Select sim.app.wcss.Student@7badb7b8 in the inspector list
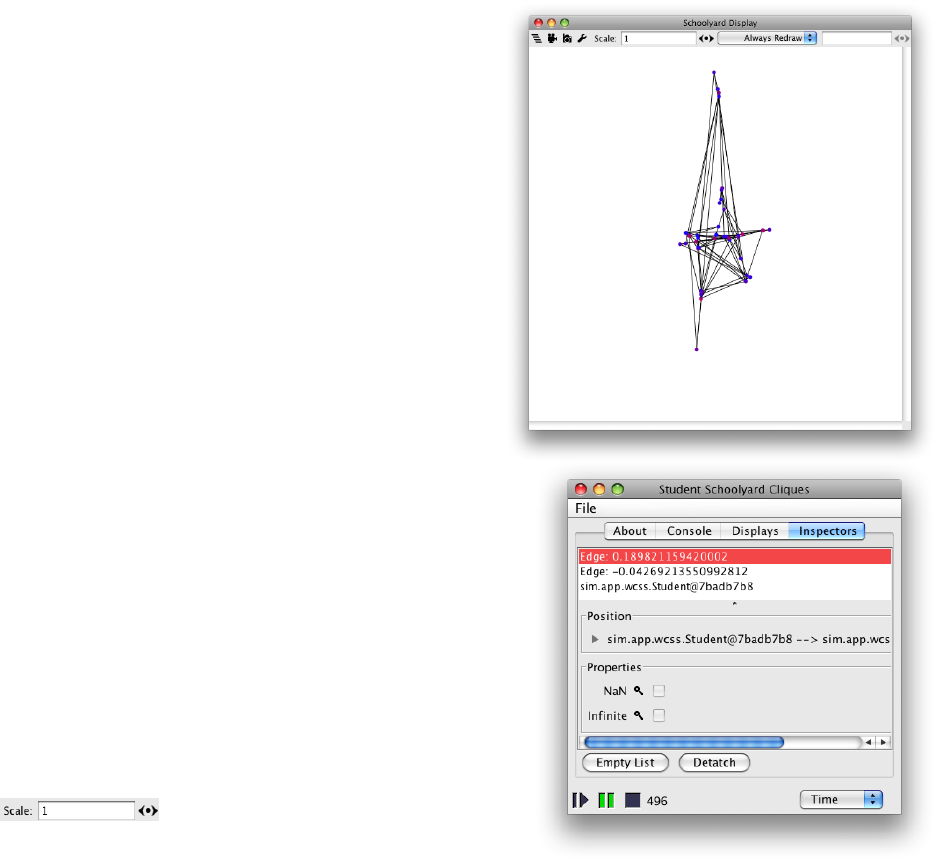This screenshot has width=936, height=862. point(735,586)
